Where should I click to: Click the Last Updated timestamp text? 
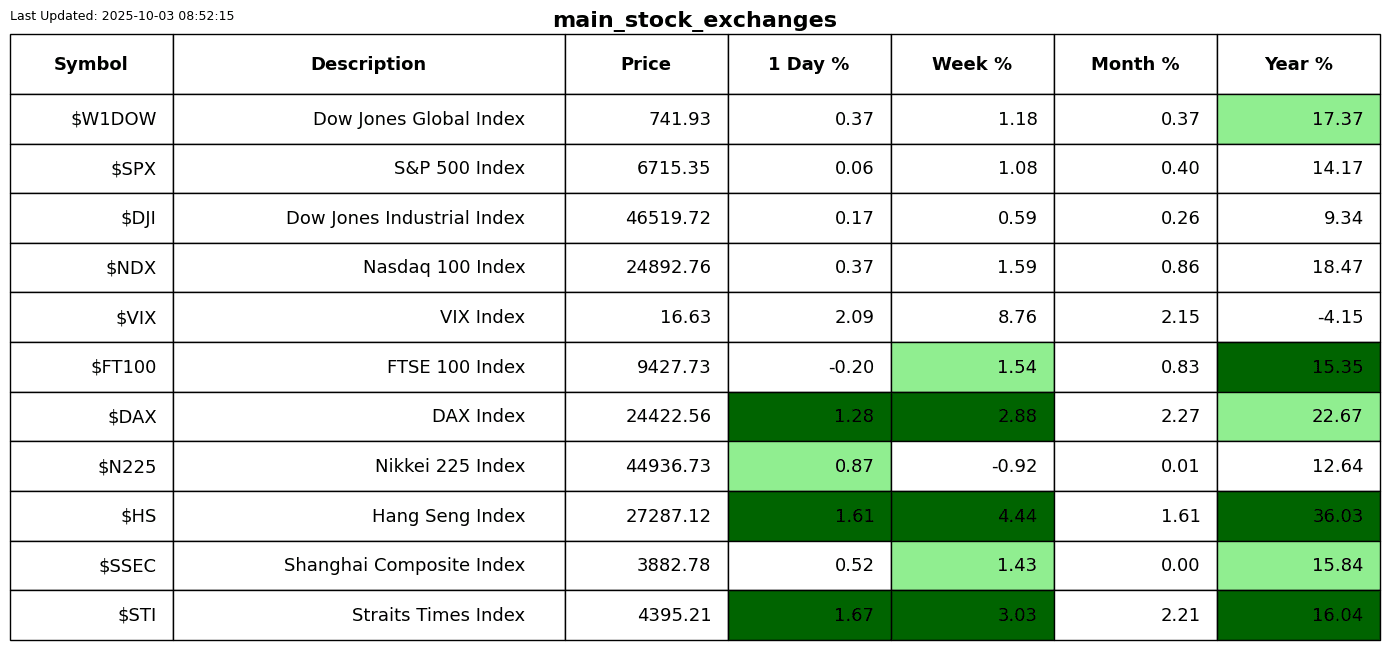(x=122, y=17)
